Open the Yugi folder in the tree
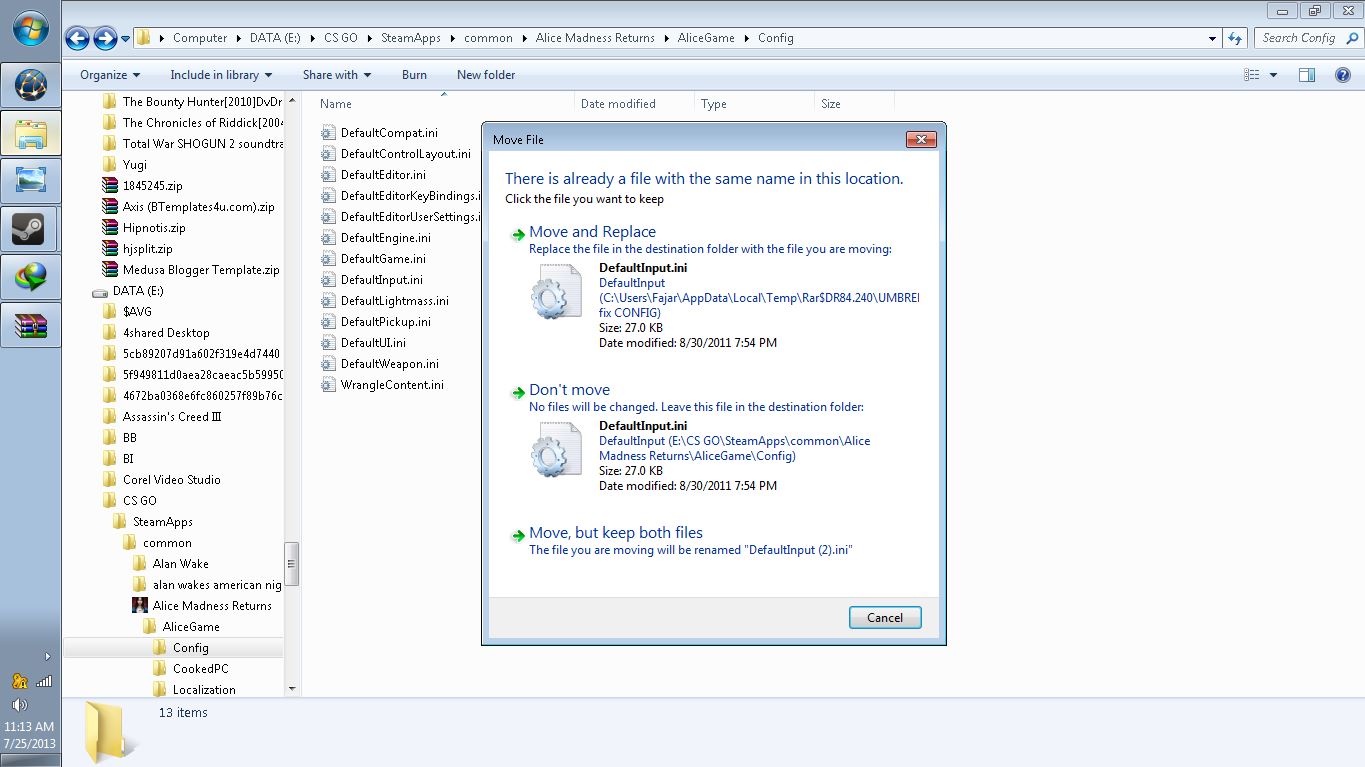1365x767 pixels. (125, 165)
